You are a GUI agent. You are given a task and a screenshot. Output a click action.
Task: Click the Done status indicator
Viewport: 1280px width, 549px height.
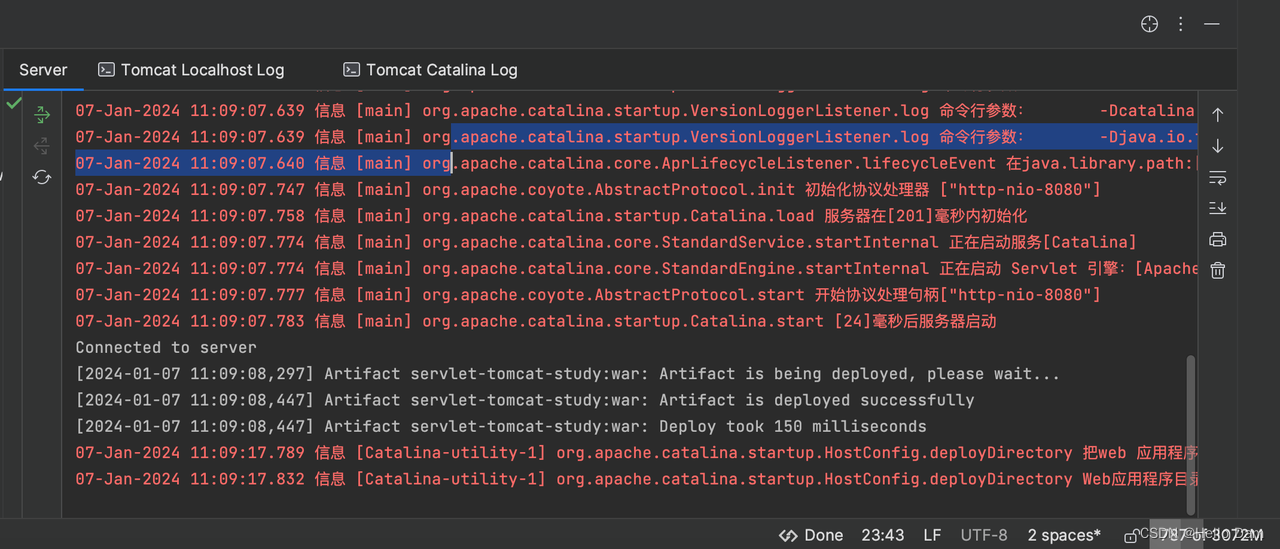pyautogui.click(x=811, y=535)
